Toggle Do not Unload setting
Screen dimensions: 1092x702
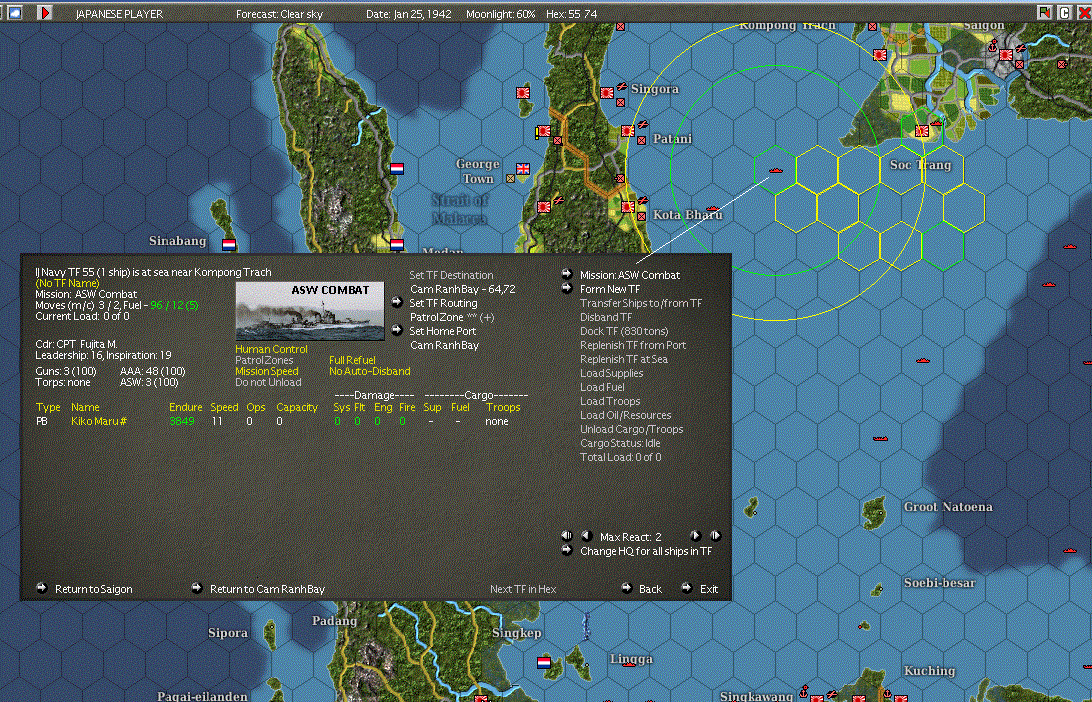pyautogui.click(x=268, y=382)
